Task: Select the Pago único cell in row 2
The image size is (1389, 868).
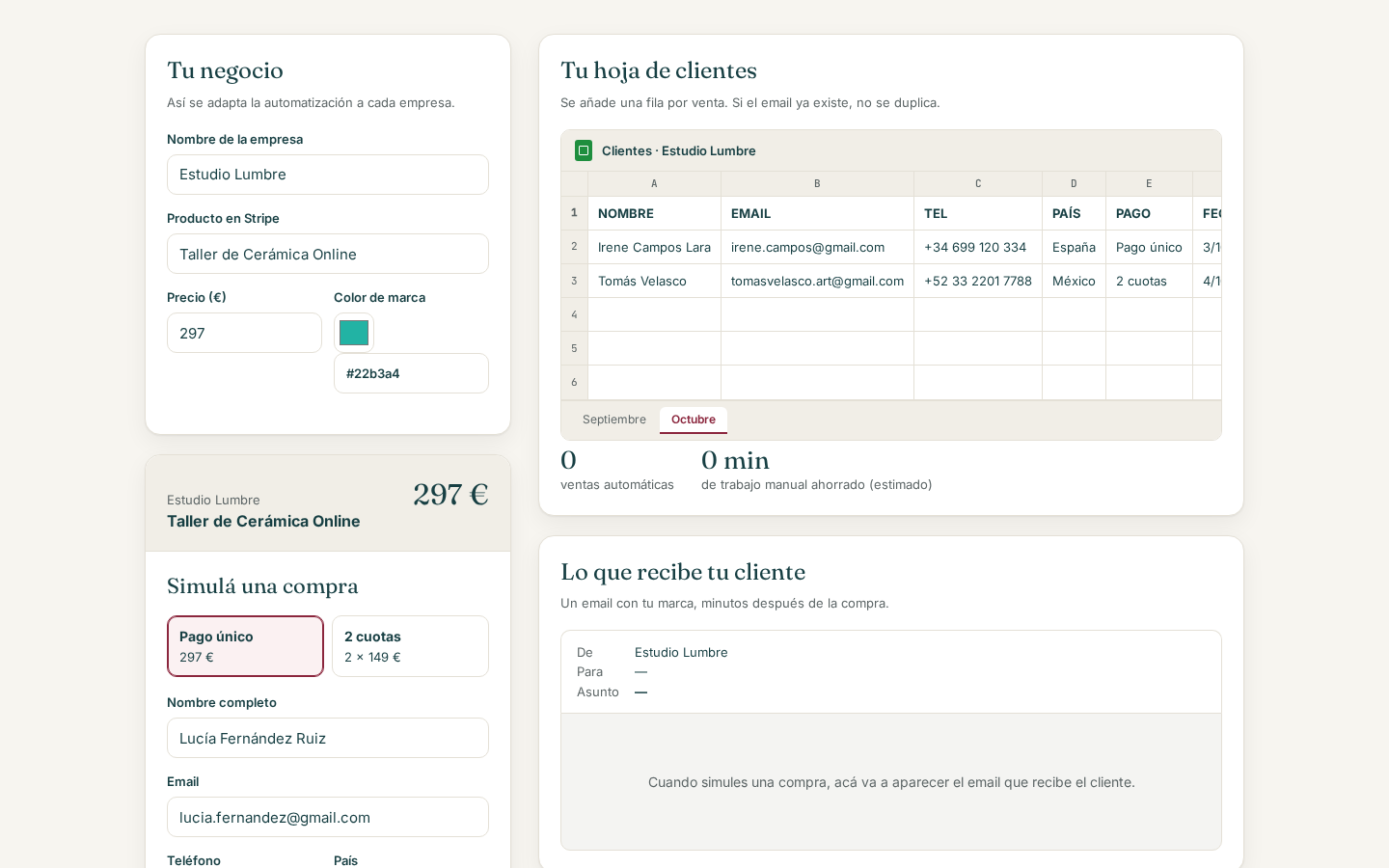Action: click(x=1149, y=247)
